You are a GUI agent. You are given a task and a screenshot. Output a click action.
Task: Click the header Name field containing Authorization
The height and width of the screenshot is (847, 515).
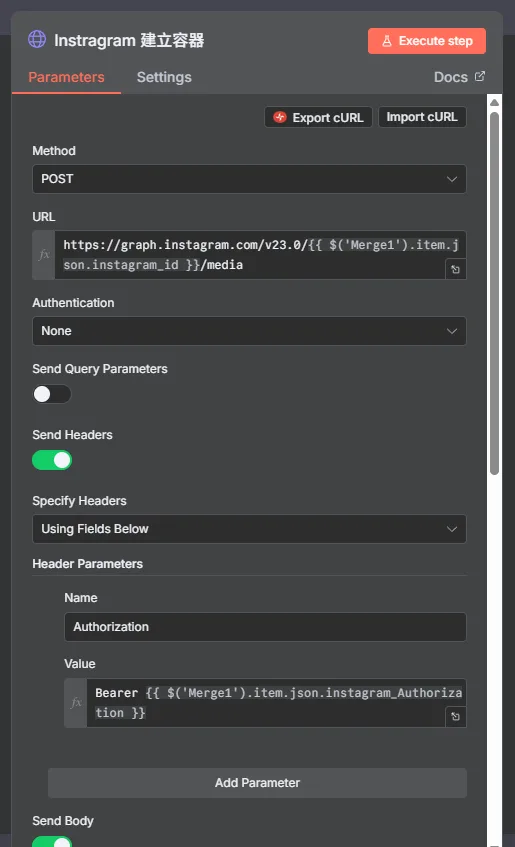pyautogui.click(x=265, y=627)
